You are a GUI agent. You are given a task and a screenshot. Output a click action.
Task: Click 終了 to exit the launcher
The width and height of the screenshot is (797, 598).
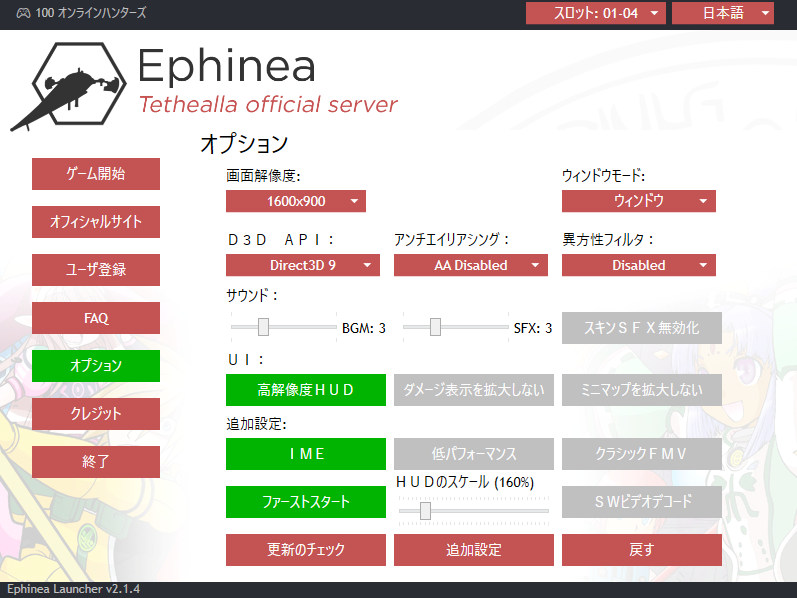point(96,462)
